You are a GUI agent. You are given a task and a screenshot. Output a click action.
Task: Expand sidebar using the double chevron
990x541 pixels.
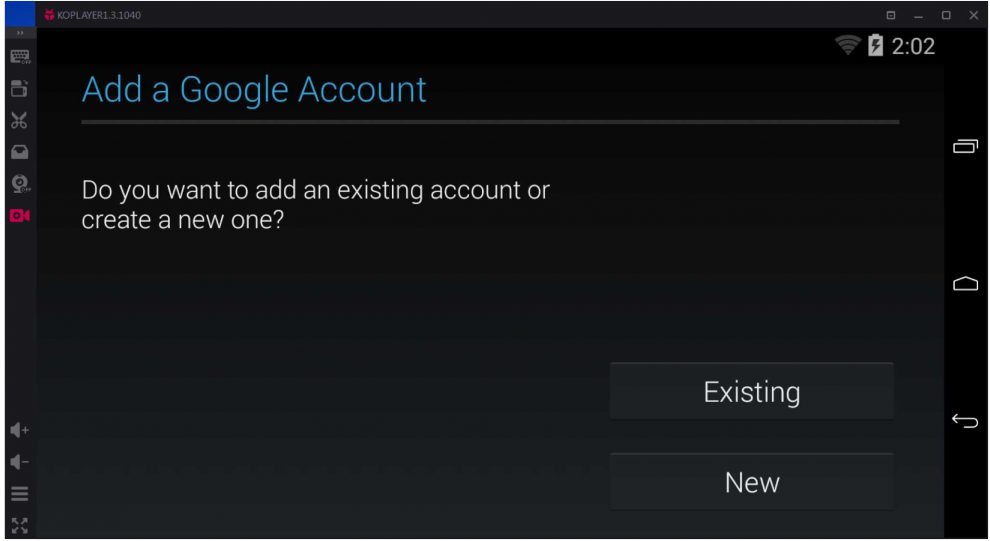pos(19,34)
